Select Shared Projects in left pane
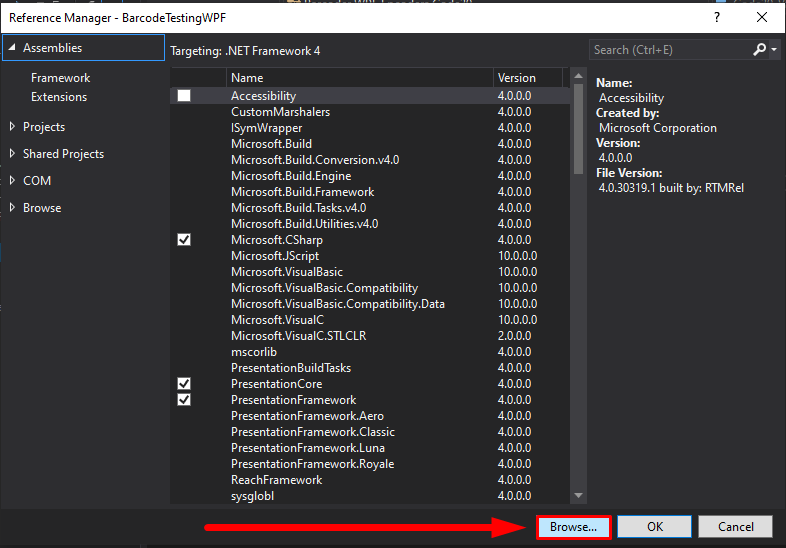The width and height of the screenshot is (786, 548). [x=64, y=154]
